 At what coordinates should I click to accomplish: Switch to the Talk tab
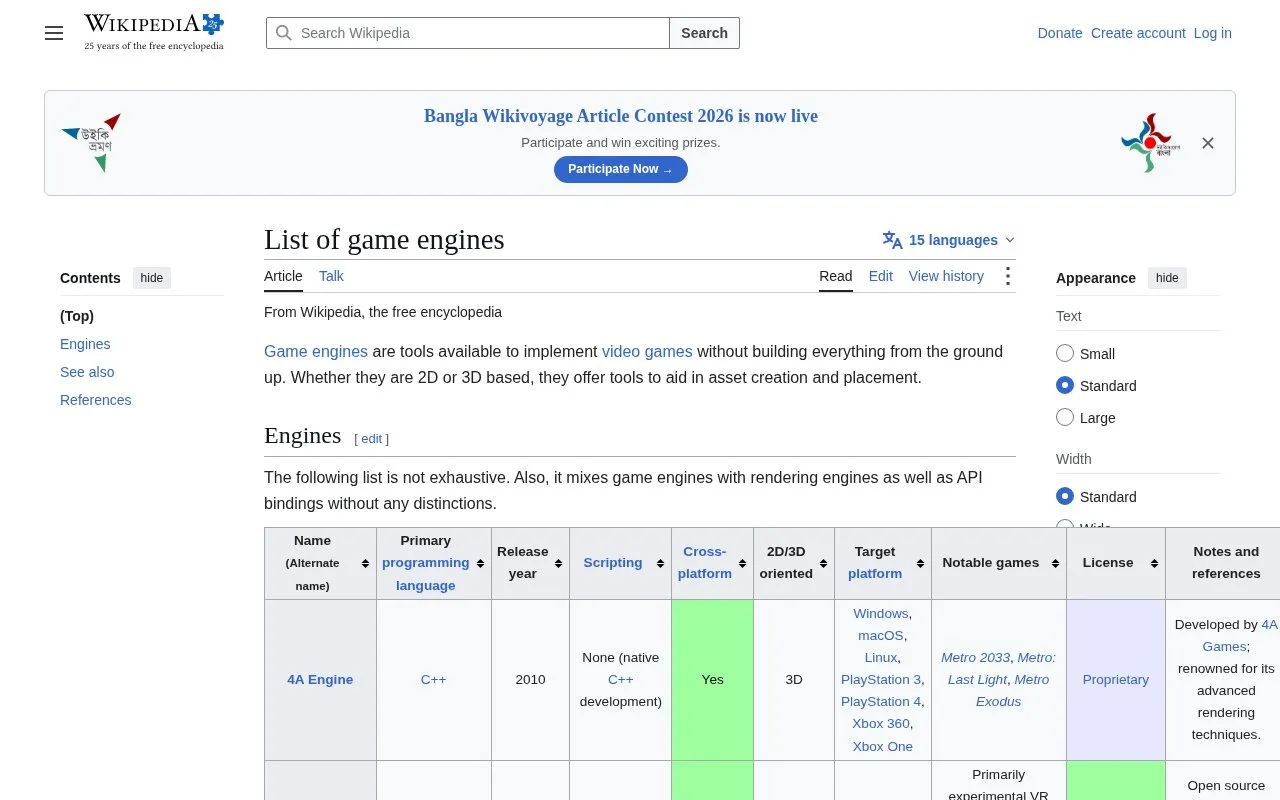click(331, 276)
